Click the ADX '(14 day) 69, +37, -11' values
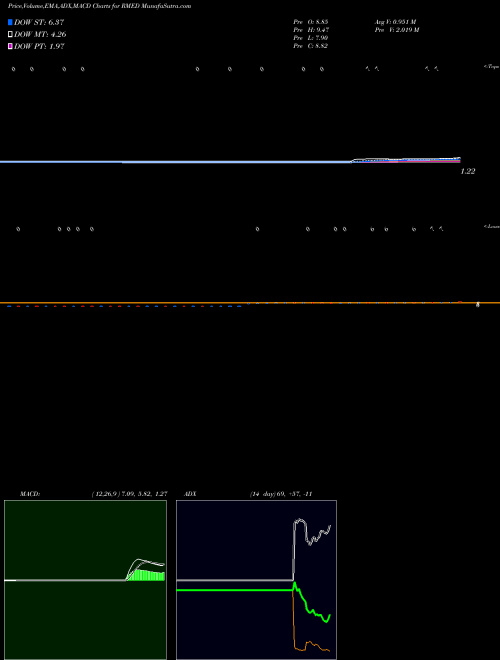 [281, 494]
